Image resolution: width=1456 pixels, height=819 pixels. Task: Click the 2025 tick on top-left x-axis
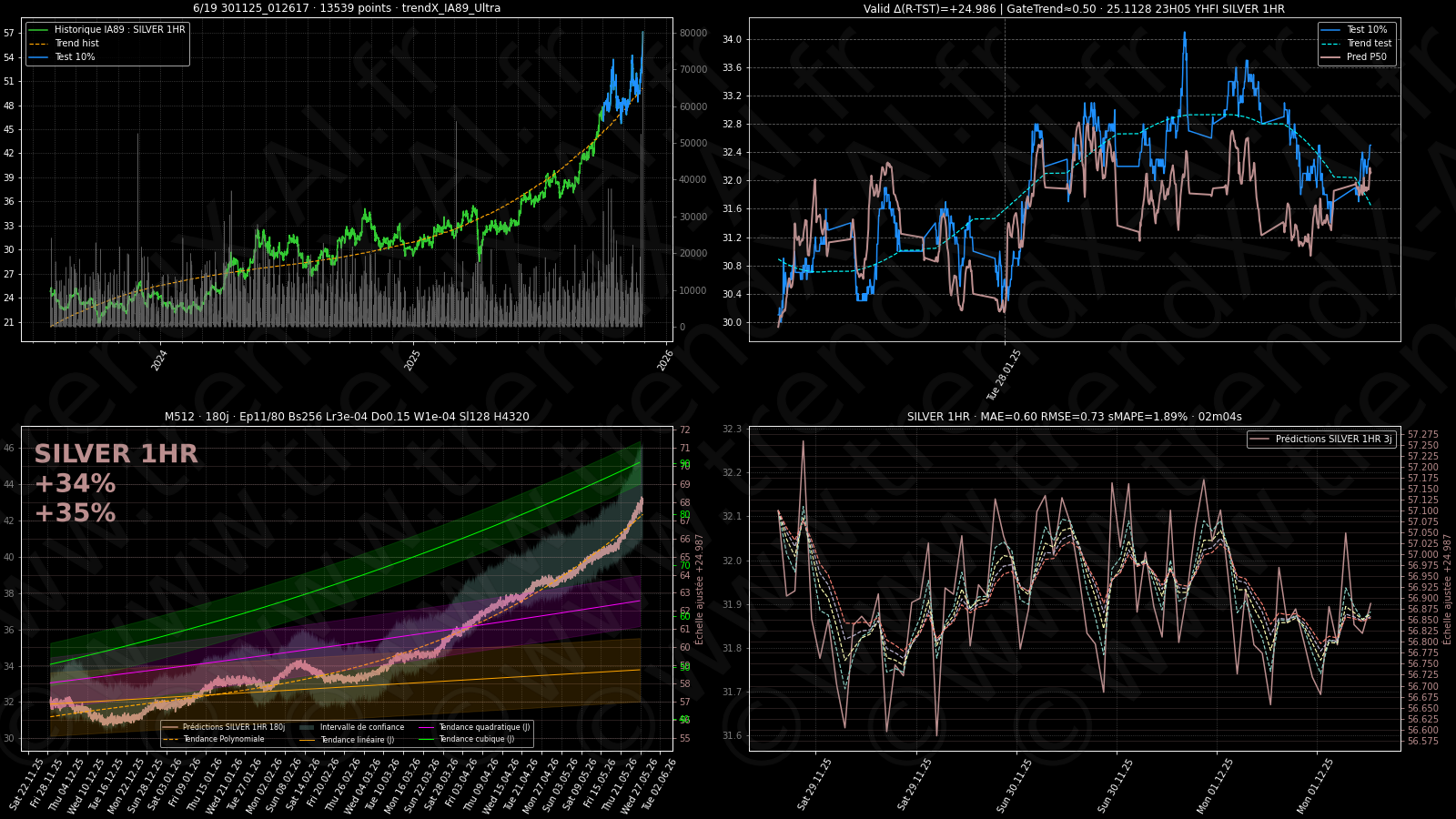413,359
